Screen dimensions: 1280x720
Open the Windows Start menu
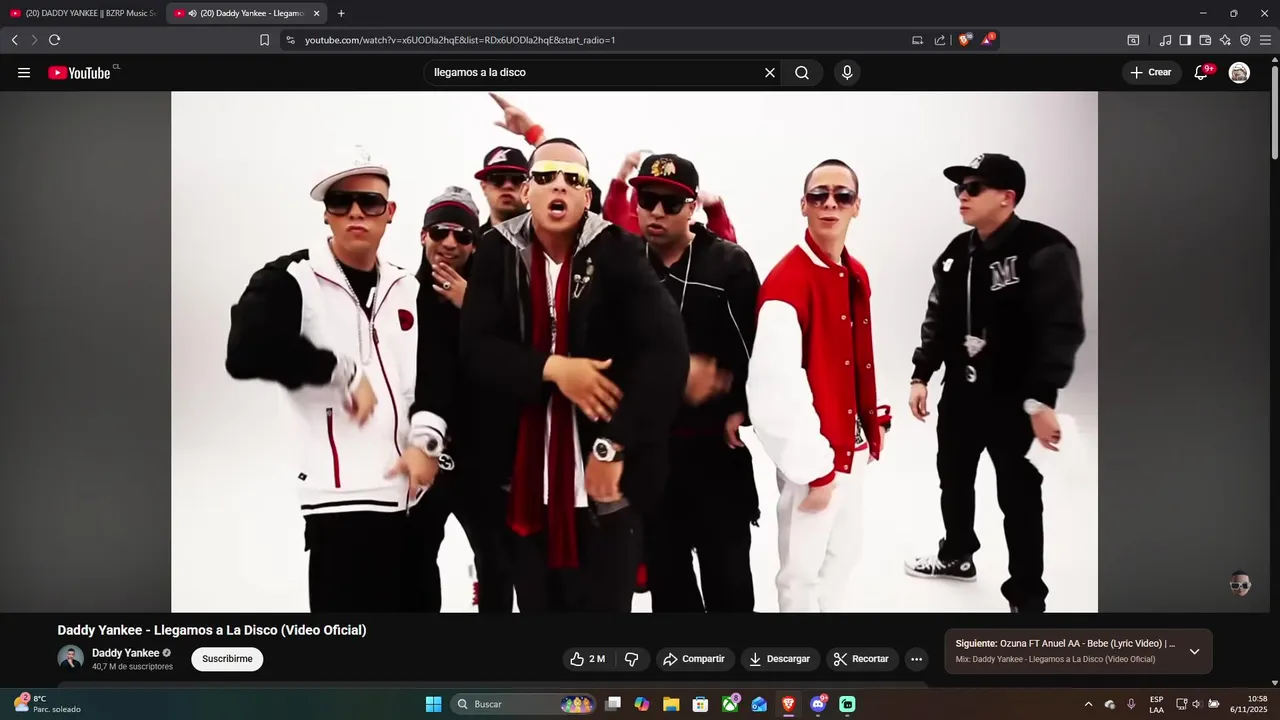pyautogui.click(x=433, y=704)
